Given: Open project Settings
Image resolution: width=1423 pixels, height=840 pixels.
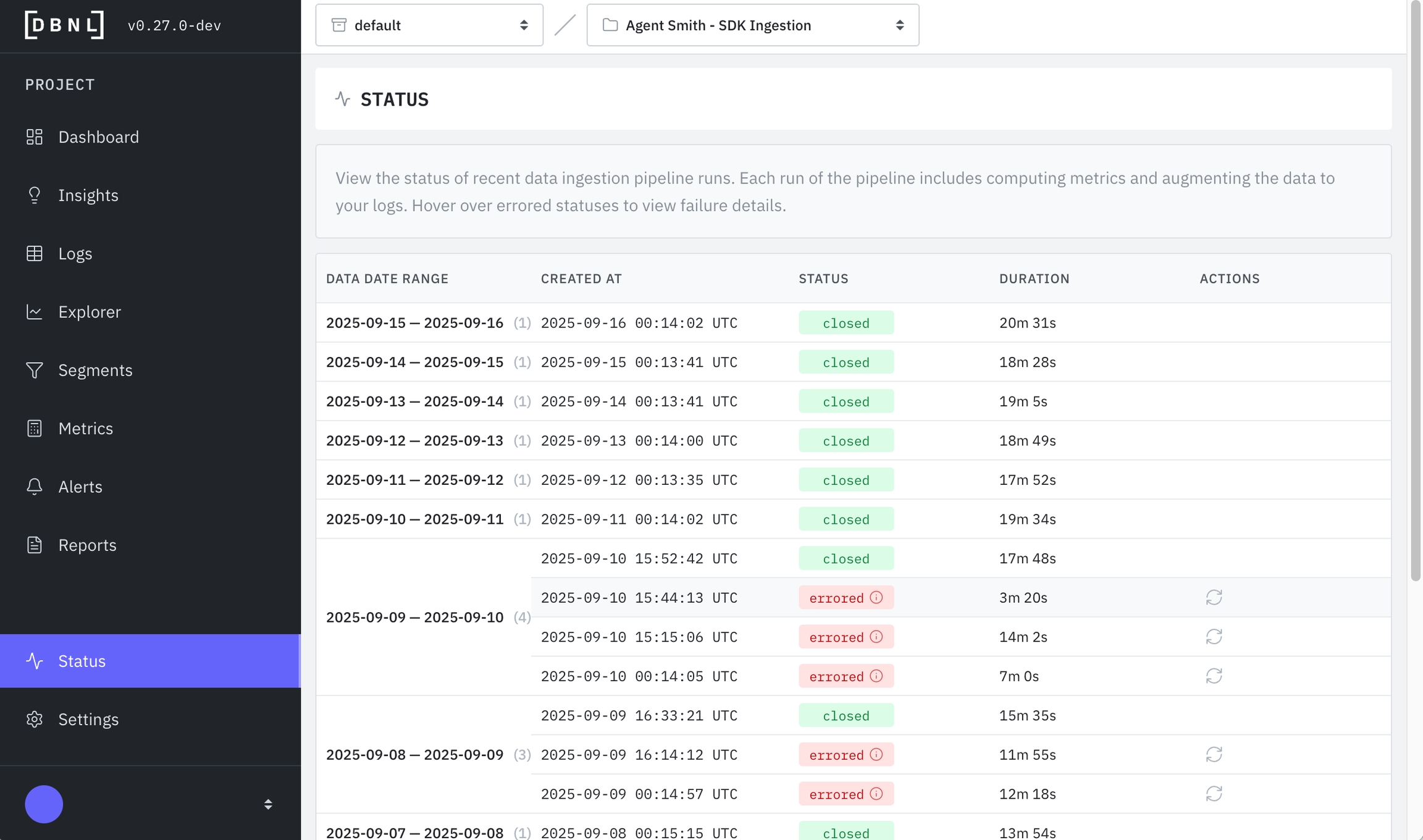Looking at the screenshot, I should (x=88, y=720).
